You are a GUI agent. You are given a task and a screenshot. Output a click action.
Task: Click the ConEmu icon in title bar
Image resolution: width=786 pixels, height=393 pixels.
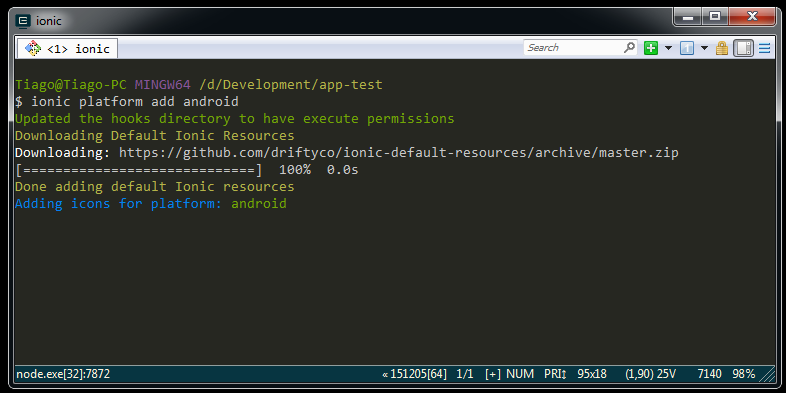coord(23,21)
